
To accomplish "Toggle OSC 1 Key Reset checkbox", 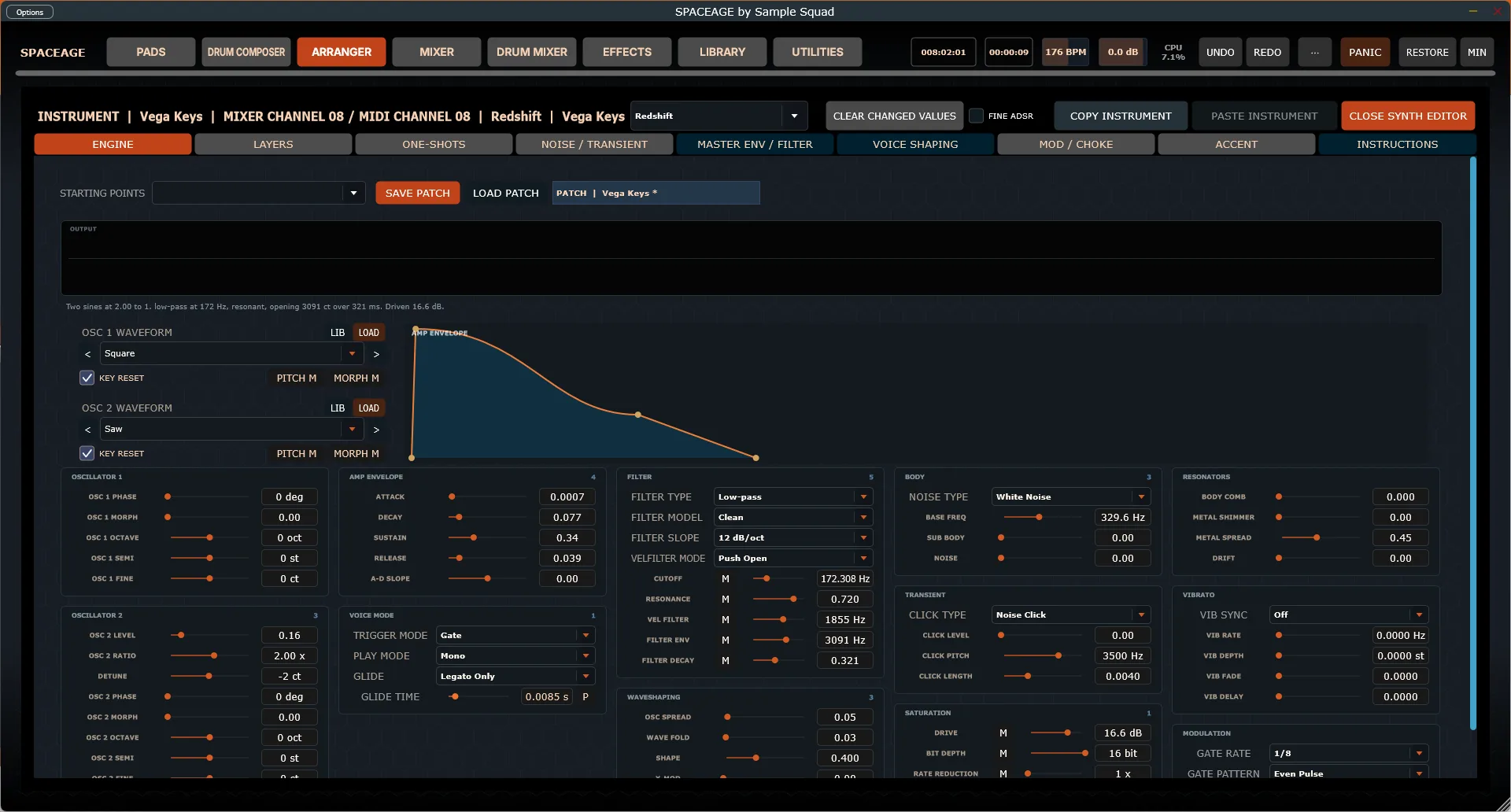I will pos(87,378).
